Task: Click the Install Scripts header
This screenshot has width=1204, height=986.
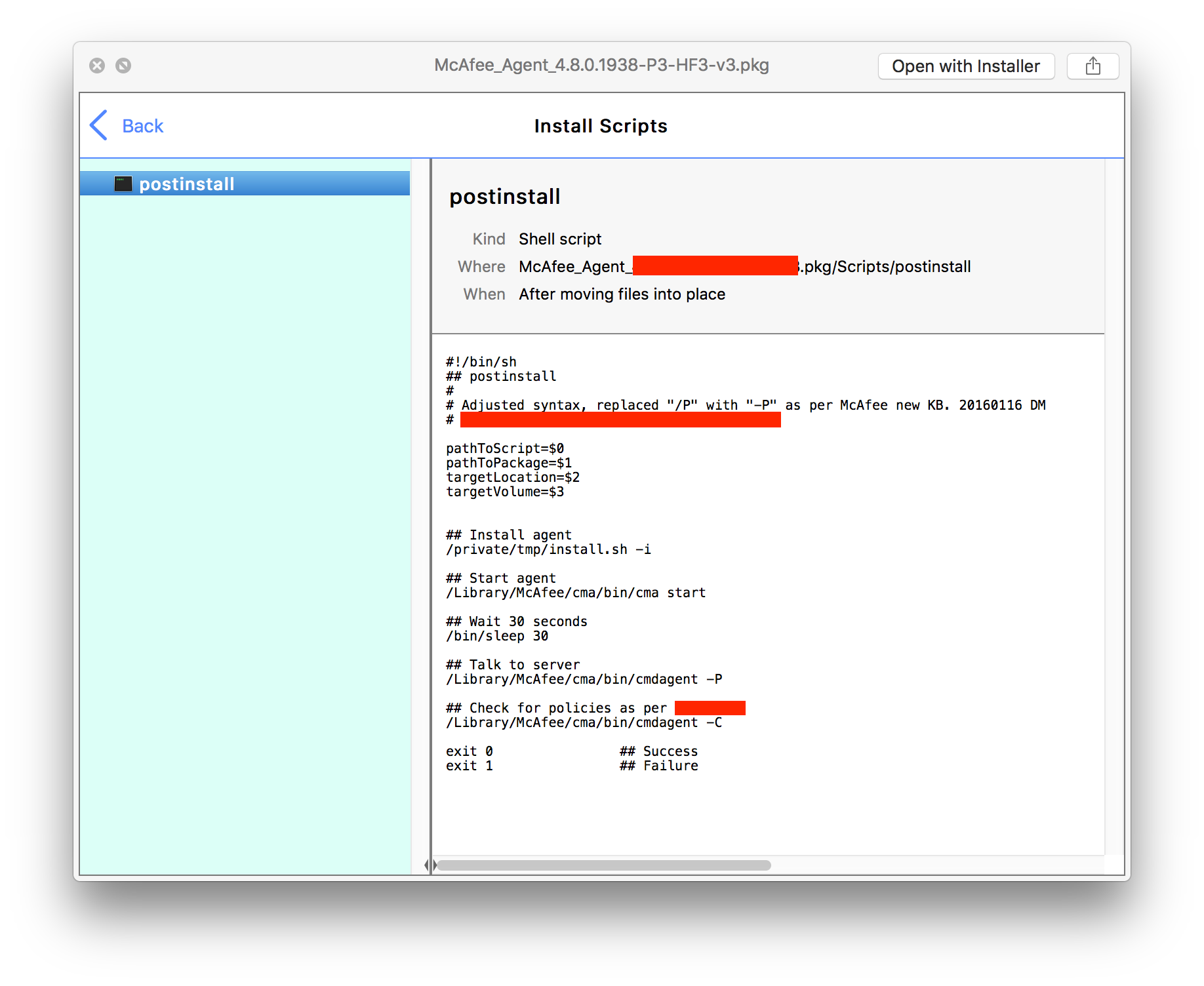Action: (601, 126)
